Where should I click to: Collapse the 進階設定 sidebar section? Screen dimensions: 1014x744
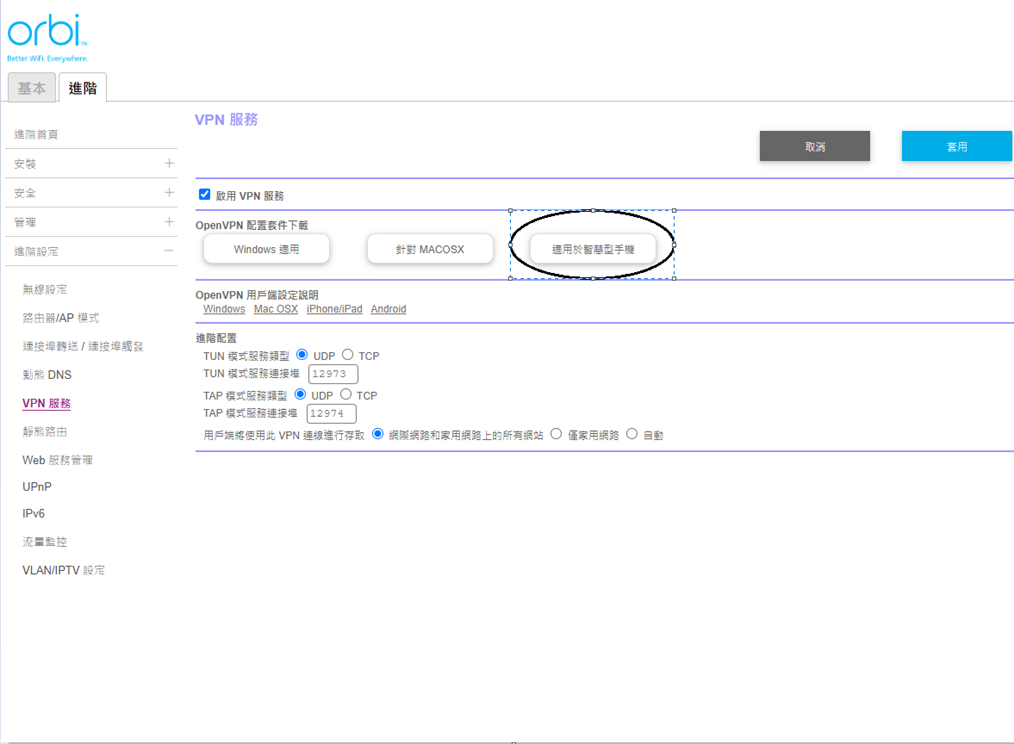(x=169, y=251)
